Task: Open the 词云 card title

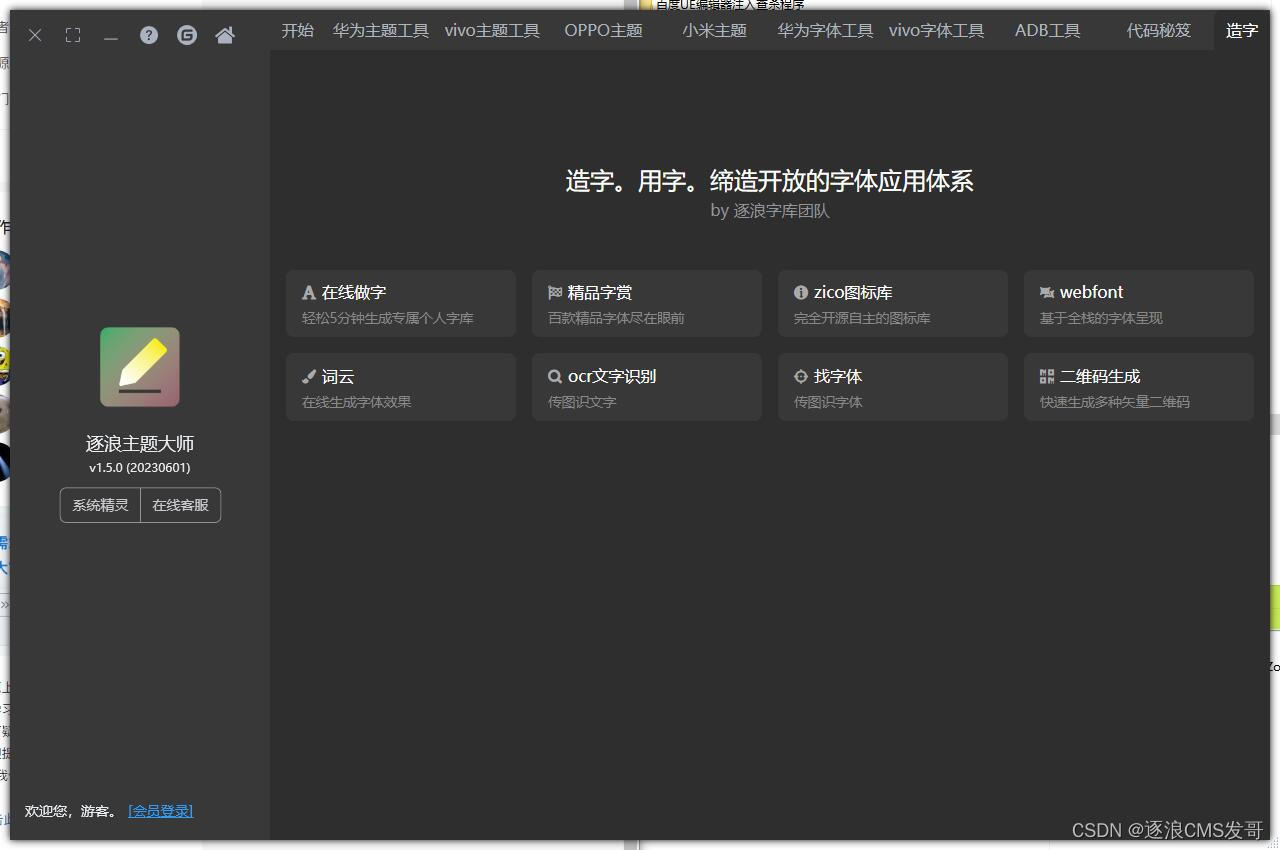Action: 338,377
